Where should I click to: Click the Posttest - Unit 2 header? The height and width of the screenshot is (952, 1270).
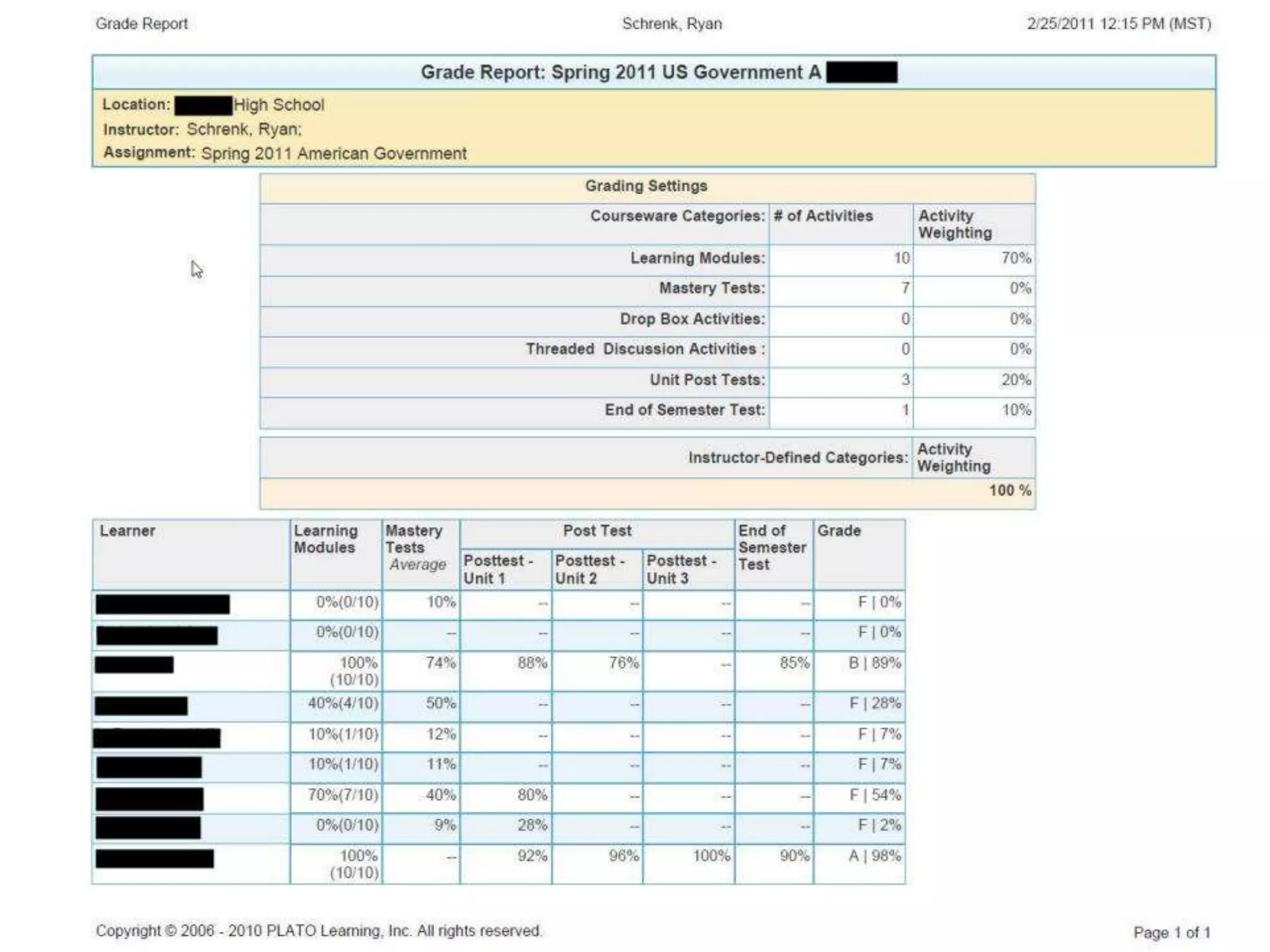tap(589, 569)
